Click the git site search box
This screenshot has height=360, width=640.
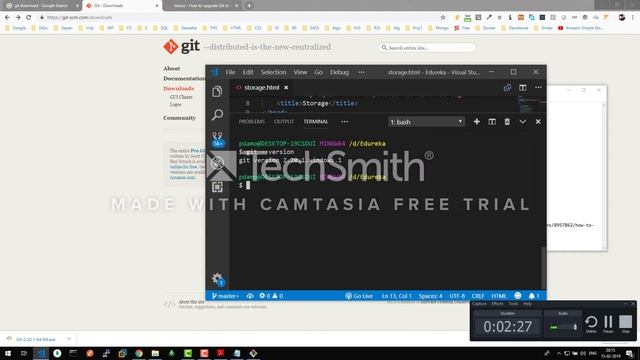point(427,48)
